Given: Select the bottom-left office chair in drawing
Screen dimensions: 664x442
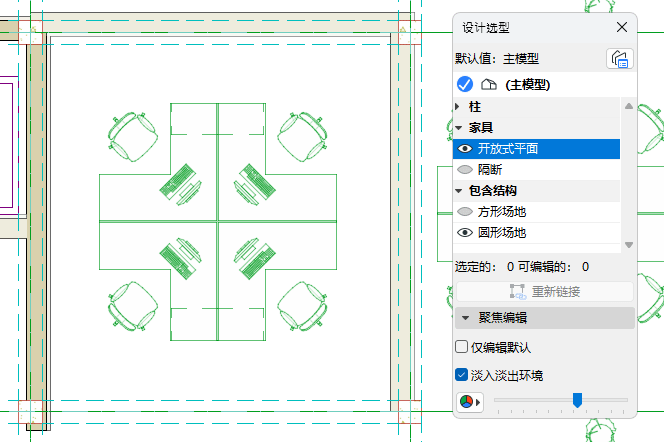Looking at the screenshot, I should [133, 306].
